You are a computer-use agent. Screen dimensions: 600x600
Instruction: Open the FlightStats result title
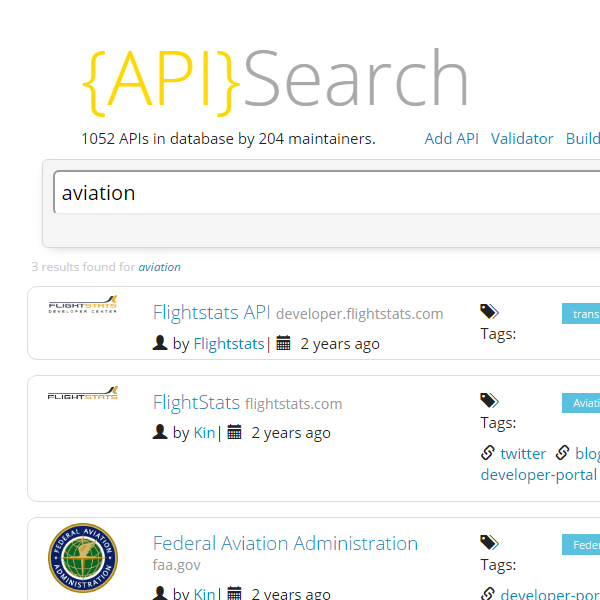[x=196, y=403]
